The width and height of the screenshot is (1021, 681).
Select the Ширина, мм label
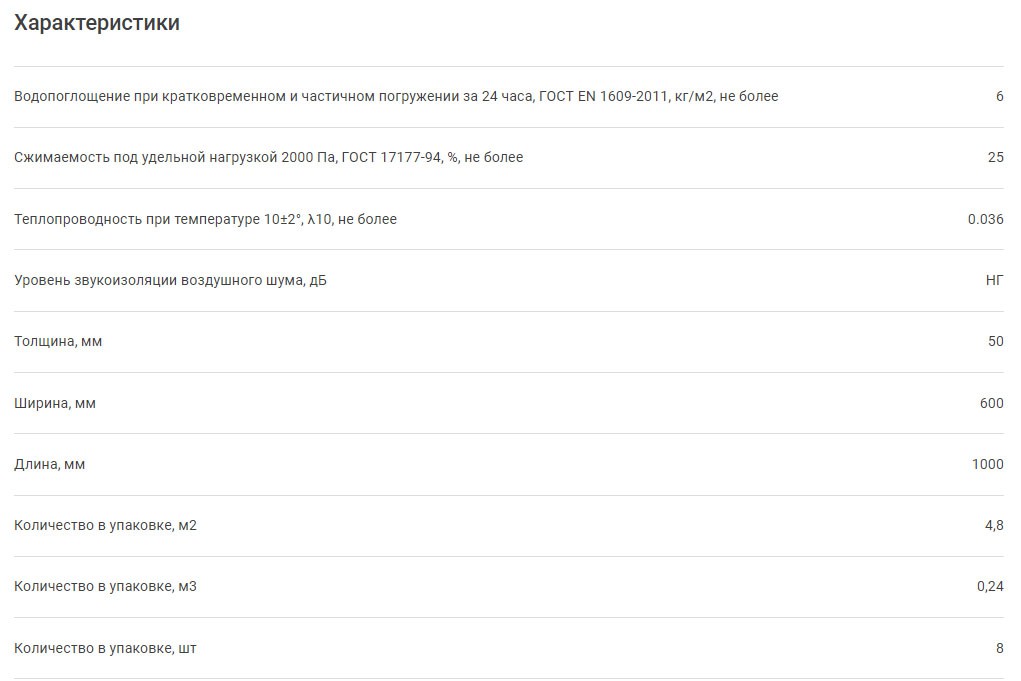point(55,403)
